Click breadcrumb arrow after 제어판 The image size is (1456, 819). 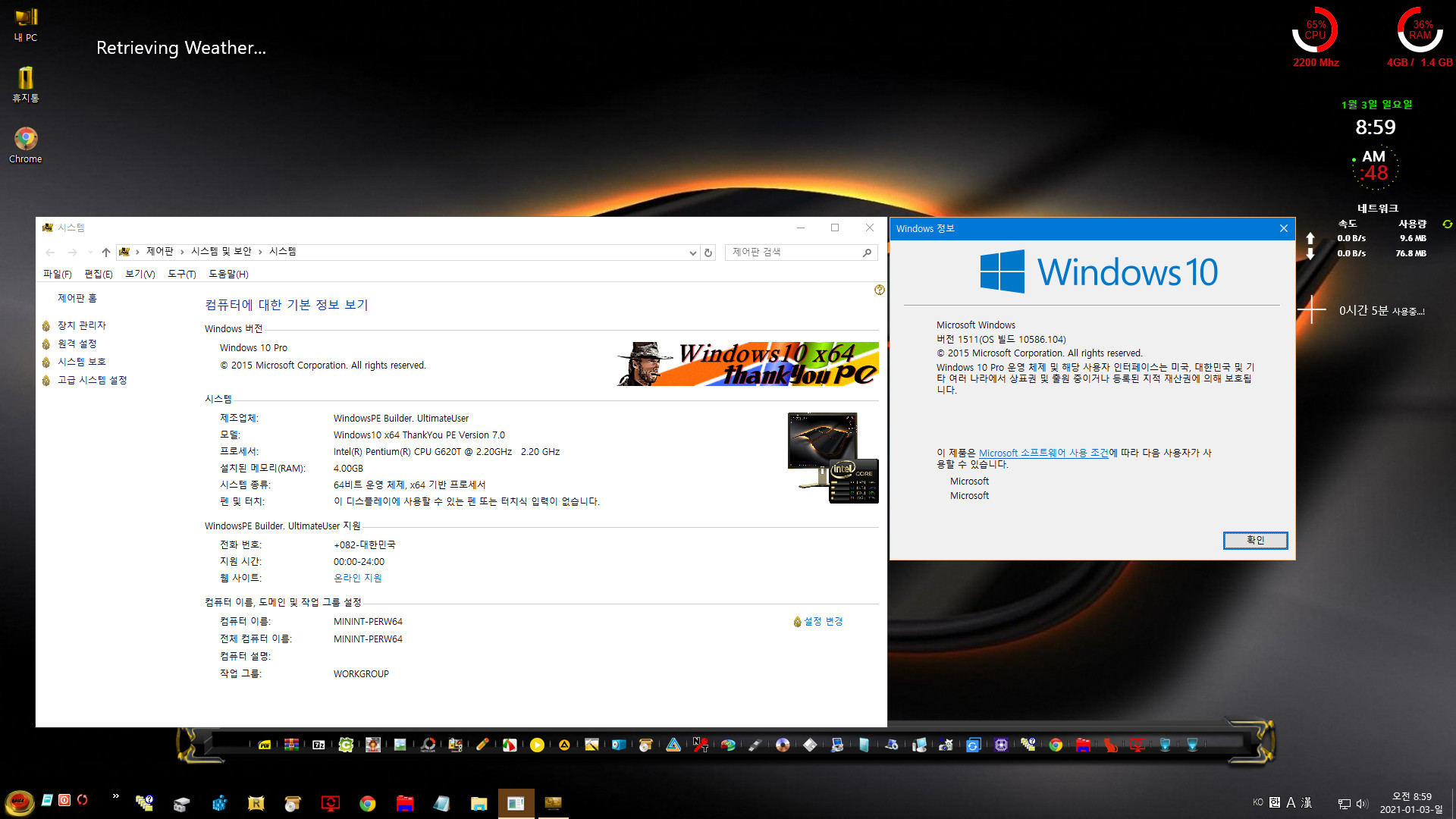click(182, 252)
